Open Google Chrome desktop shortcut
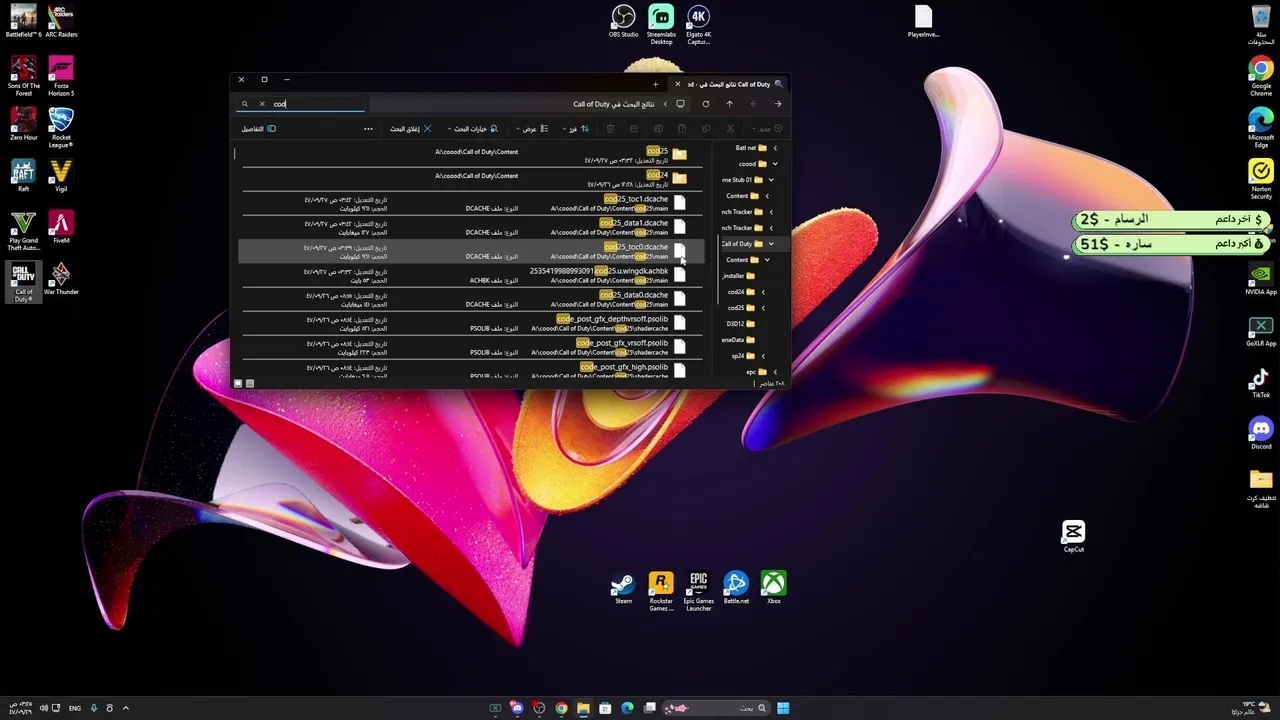 1260,76
